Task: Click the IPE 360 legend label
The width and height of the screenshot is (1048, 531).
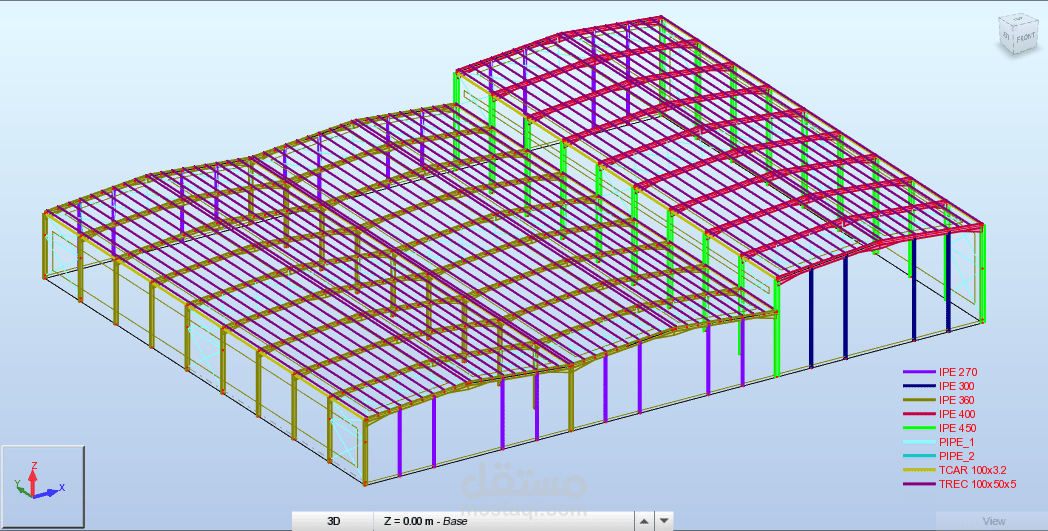Action: 956,400
